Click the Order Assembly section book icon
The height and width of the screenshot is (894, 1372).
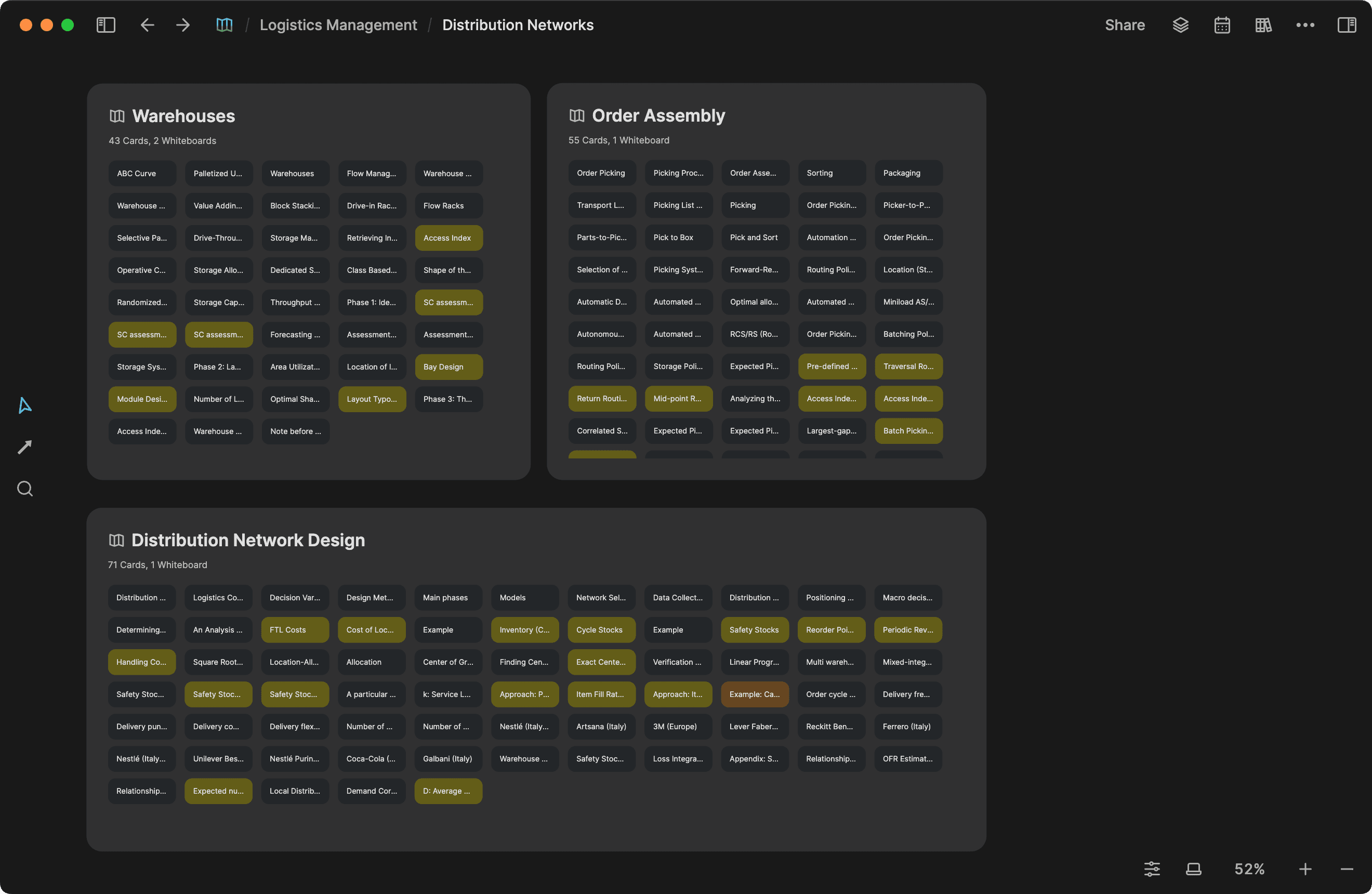577,115
